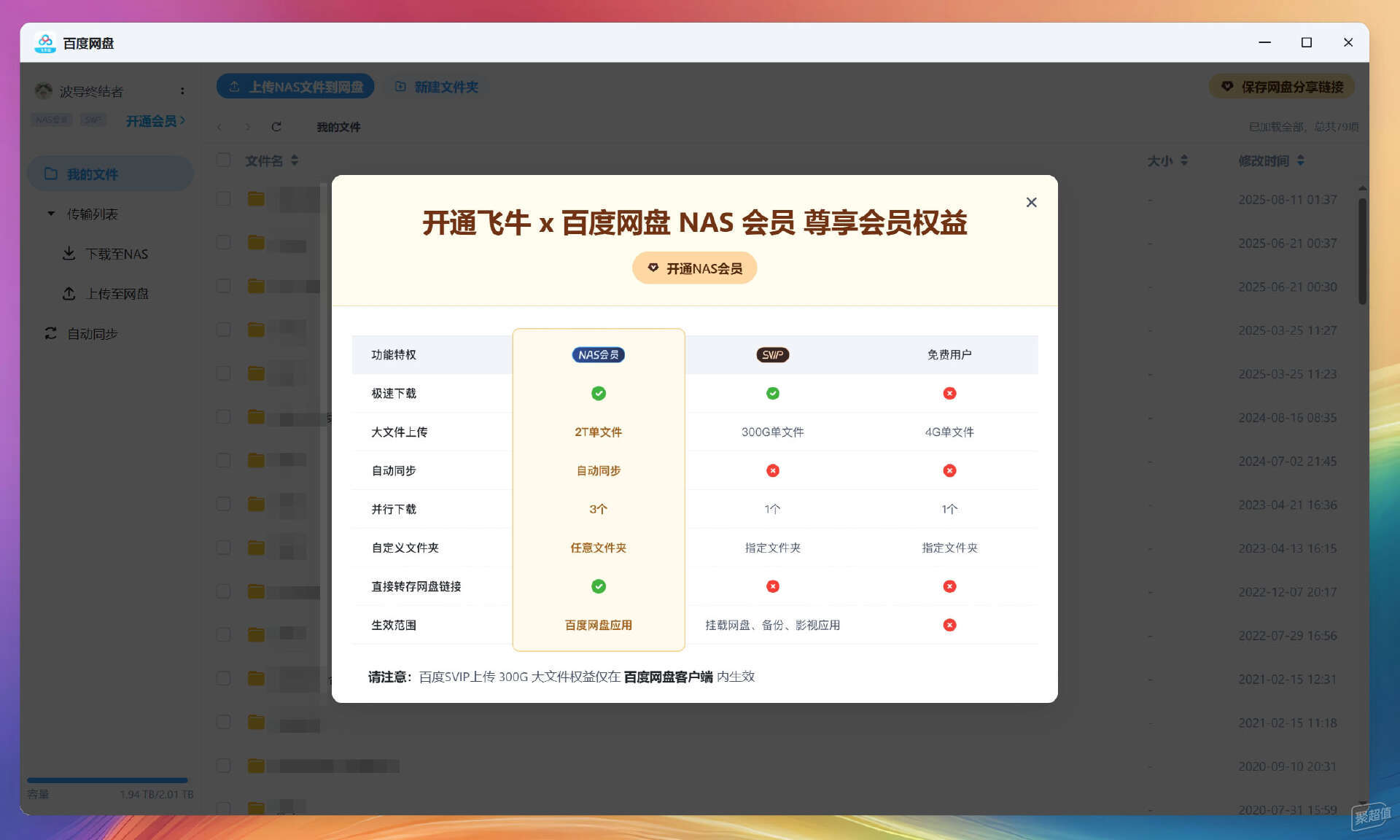Click red cross for 免费用户 直接转存网盘链接
The image size is (1400, 840).
pyautogui.click(x=949, y=587)
